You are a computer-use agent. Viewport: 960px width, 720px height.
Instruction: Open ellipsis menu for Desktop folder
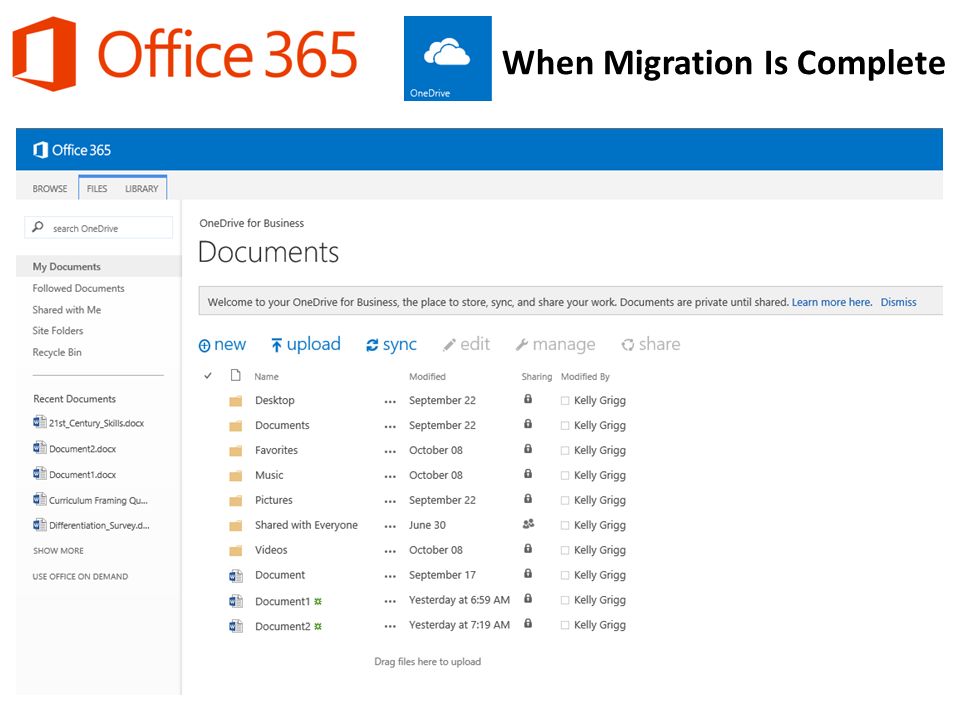click(x=390, y=402)
